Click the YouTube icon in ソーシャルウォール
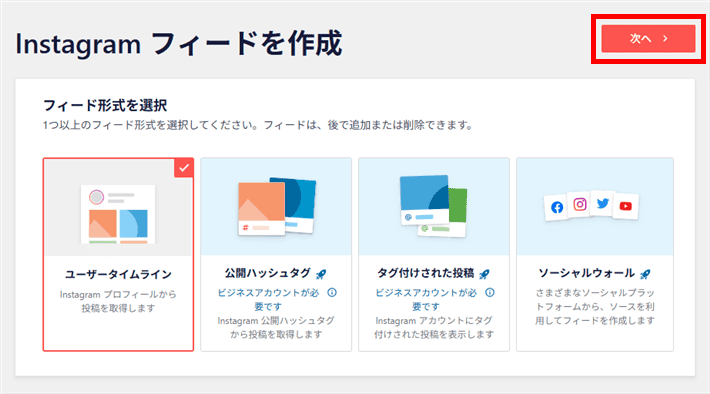710x394 pixels. tap(626, 206)
